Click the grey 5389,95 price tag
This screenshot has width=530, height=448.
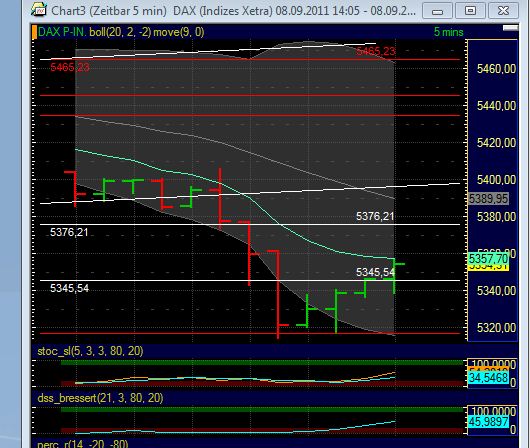tap(488, 199)
